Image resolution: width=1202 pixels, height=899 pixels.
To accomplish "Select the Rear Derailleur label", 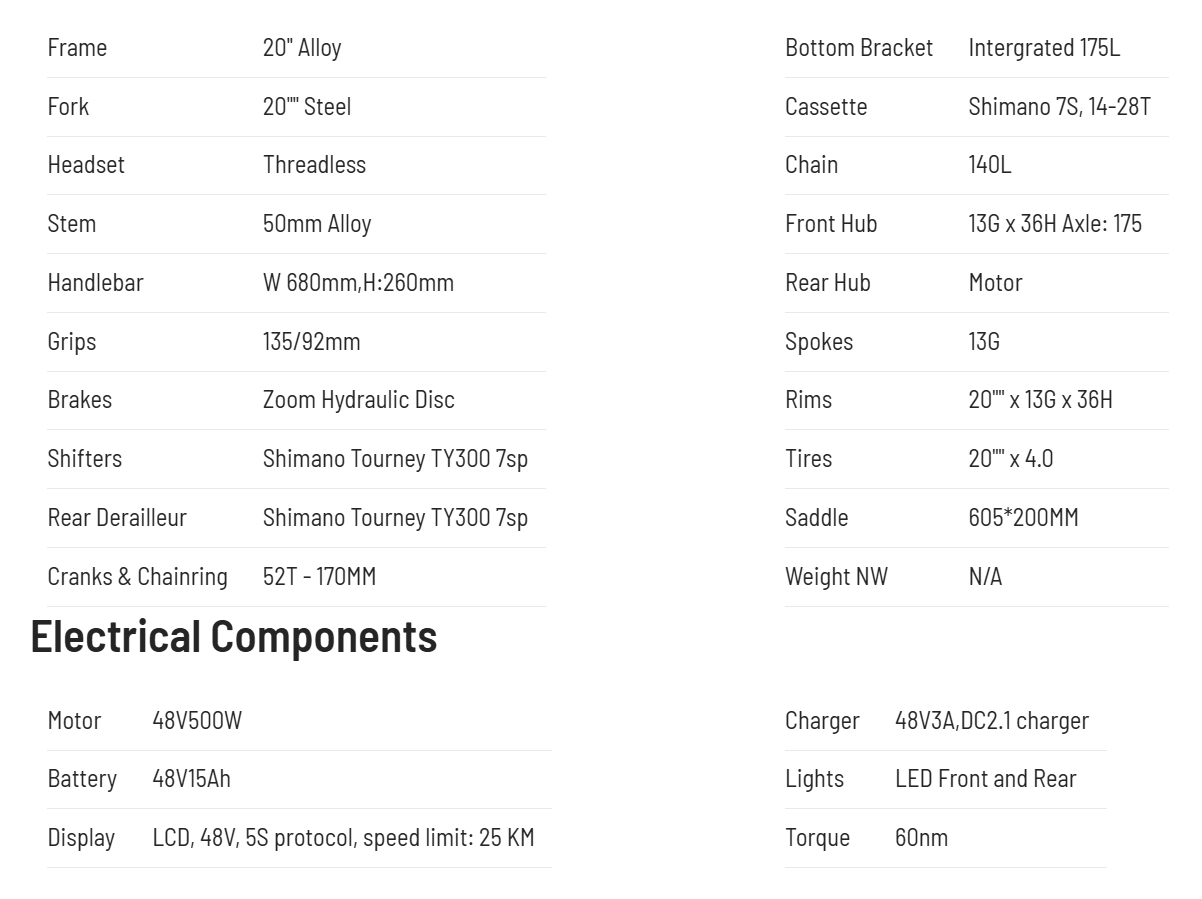I will point(117,518).
